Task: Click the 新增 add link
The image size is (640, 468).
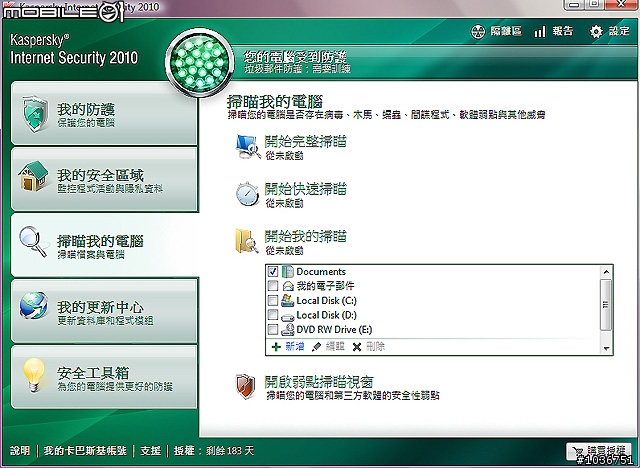Action: [x=295, y=347]
